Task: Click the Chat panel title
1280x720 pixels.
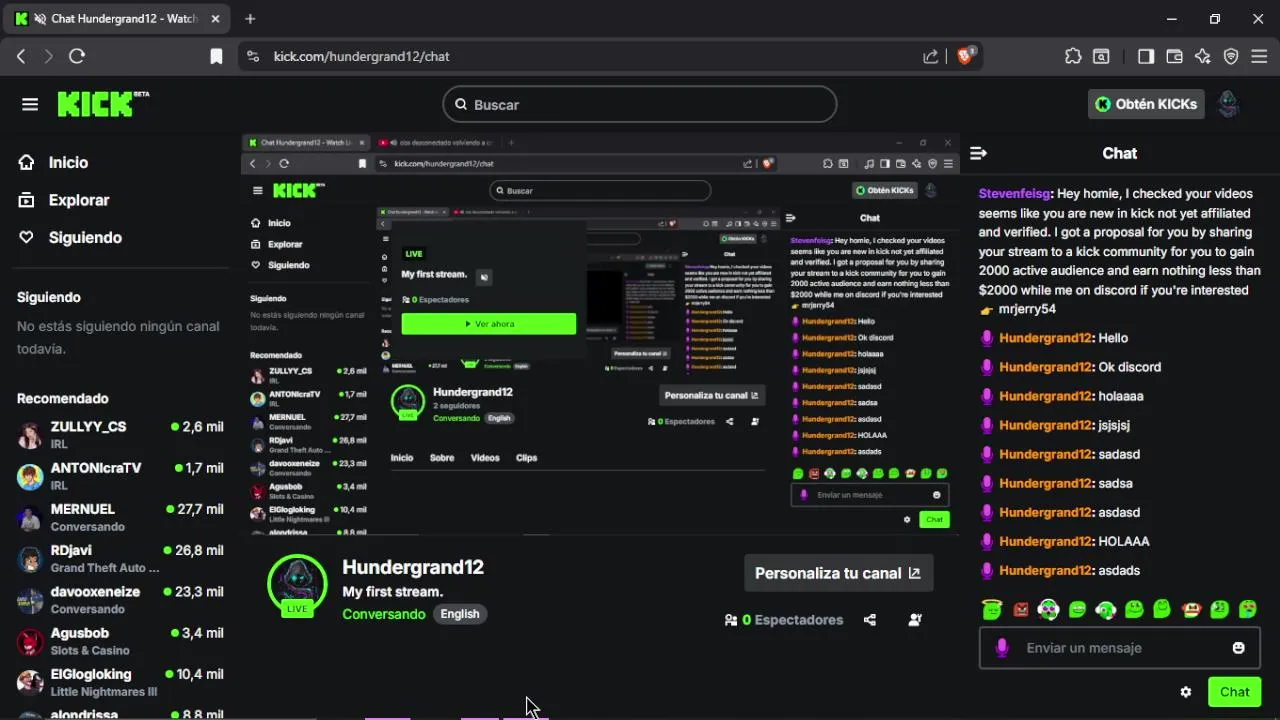Action: [1120, 153]
